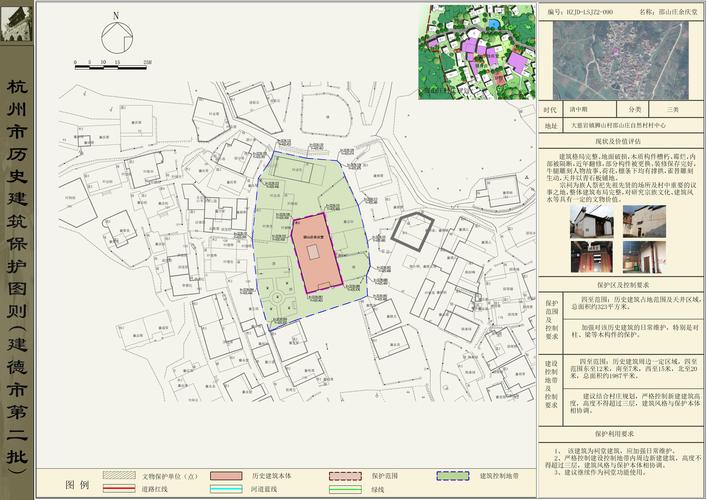The image size is (707, 500).
Task: Click the bottom-right interior photo
Action: point(644,257)
